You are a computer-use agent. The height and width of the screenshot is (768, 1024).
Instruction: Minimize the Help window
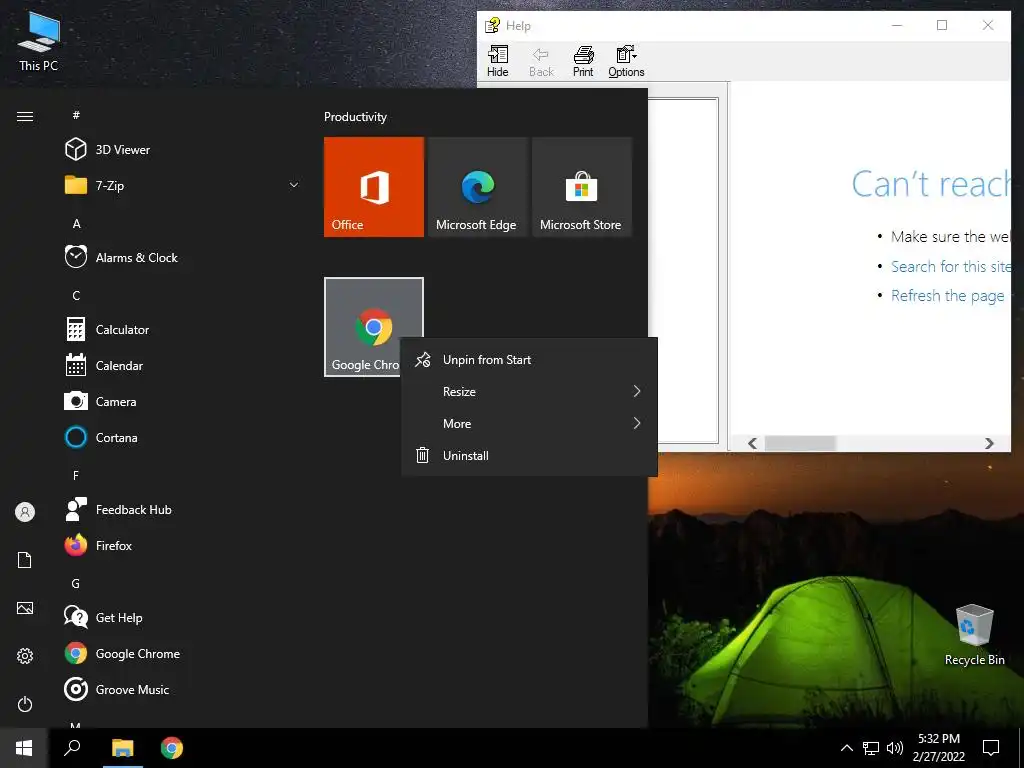click(x=897, y=25)
